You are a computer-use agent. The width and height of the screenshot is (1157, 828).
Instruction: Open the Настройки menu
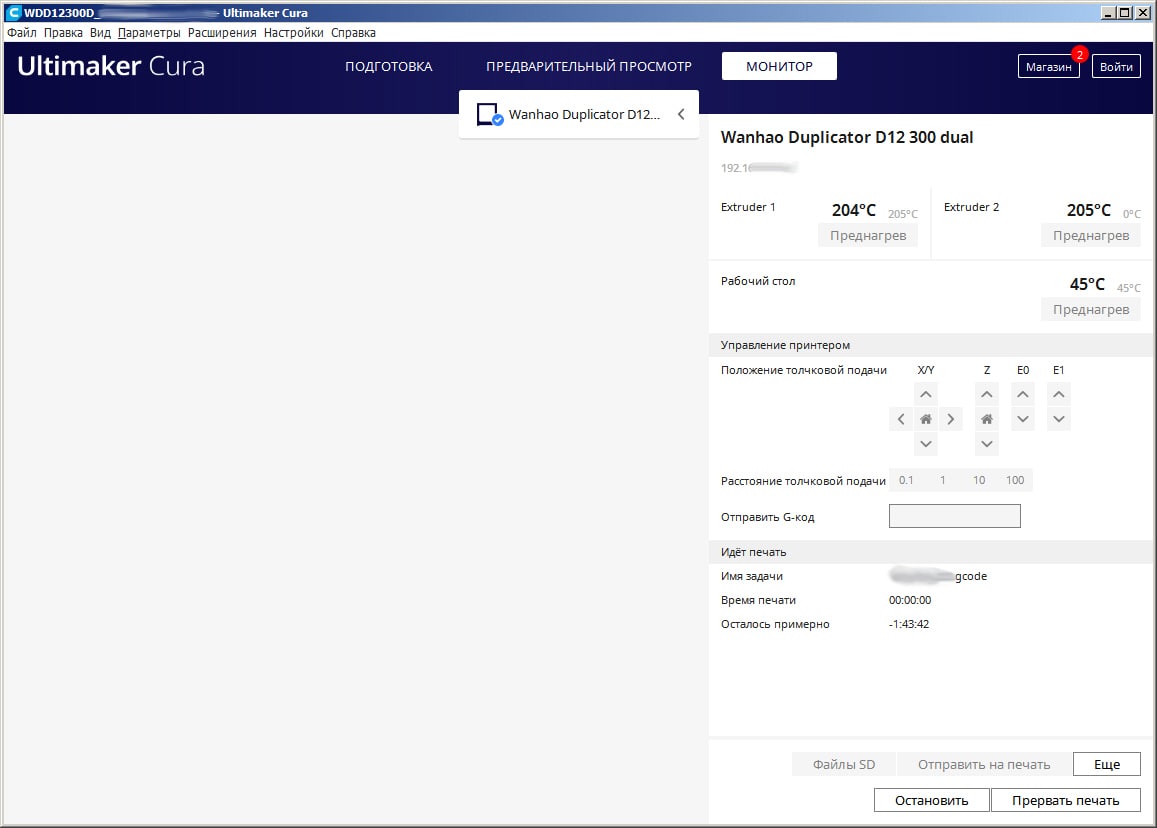coord(294,32)
